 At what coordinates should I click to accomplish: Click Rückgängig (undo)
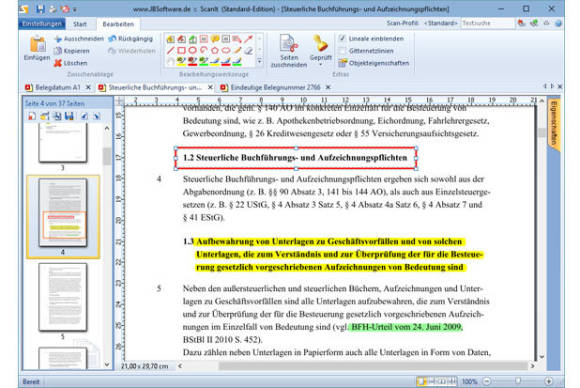(x=131, y=39)
